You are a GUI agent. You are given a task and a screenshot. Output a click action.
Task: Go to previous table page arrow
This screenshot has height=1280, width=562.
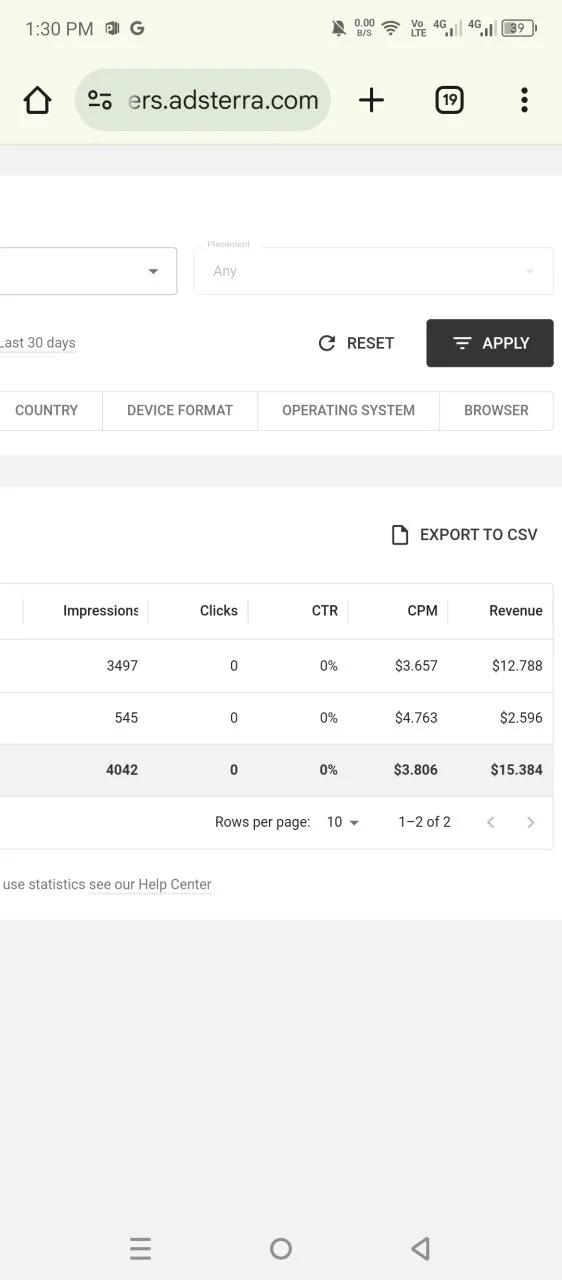(x=491, y=822)
